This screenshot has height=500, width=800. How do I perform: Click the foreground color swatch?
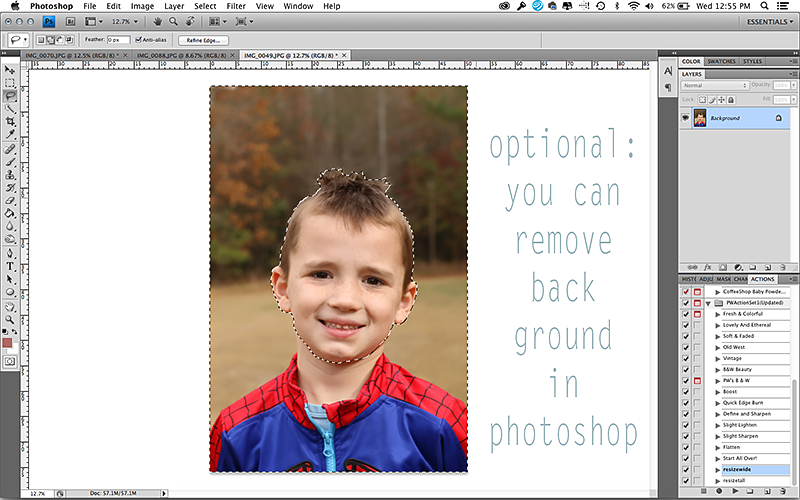click(x=7, y=342)
